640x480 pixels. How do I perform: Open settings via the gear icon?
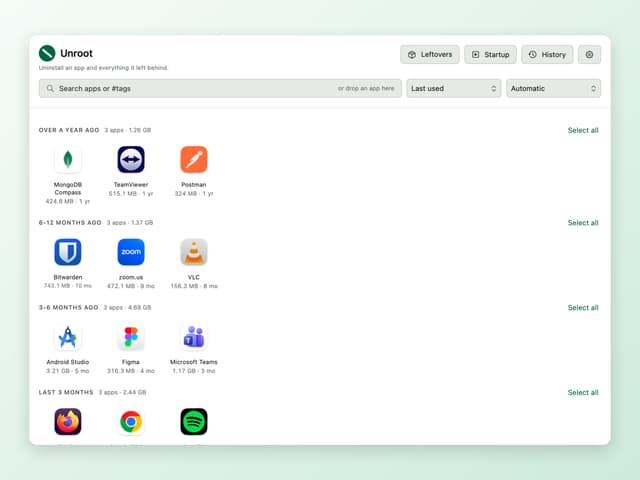589,54
